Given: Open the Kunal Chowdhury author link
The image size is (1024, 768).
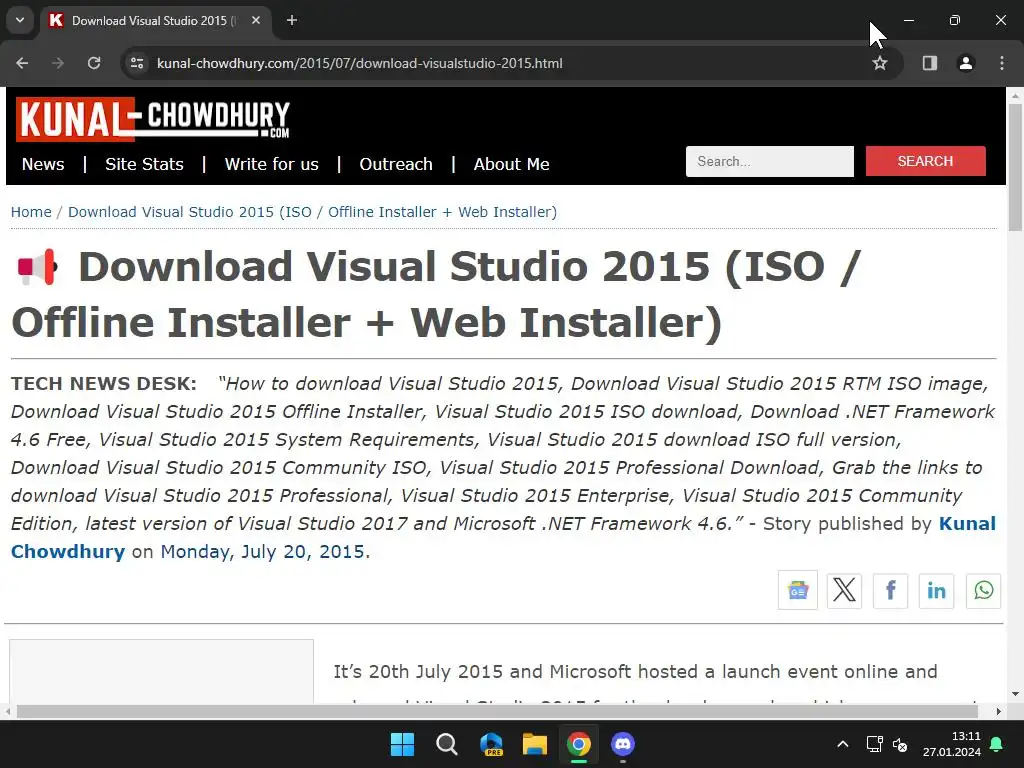Looking at the screenshot, I should pos(504,537).
